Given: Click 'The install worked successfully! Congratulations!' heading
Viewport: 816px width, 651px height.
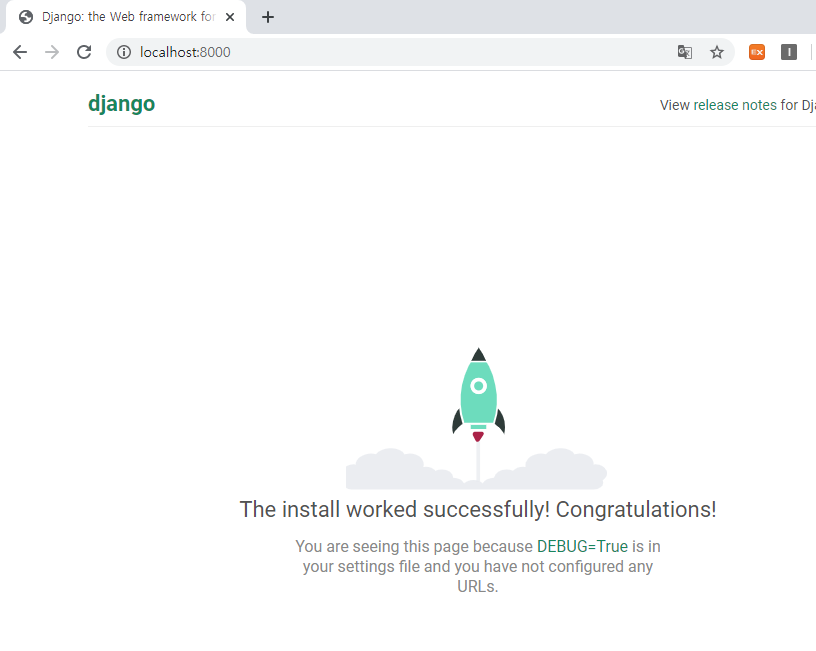Looking at the screenshot, I should tap(478, 509).
